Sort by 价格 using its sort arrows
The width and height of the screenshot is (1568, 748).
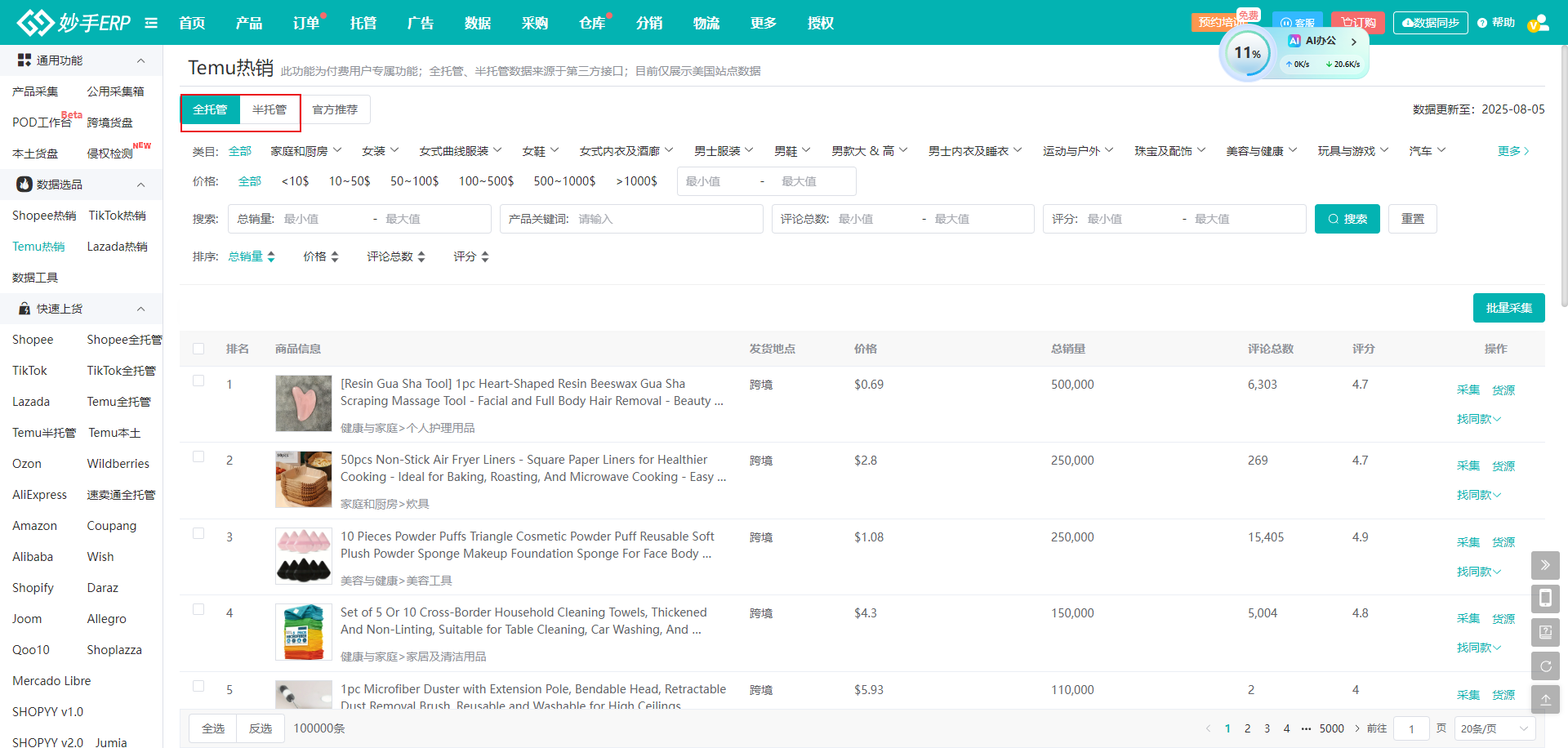coord(335,256)
